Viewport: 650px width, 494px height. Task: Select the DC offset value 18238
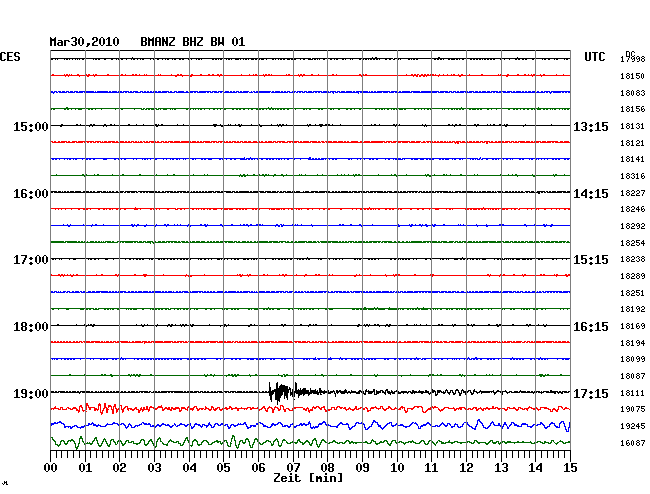[633, 259]
